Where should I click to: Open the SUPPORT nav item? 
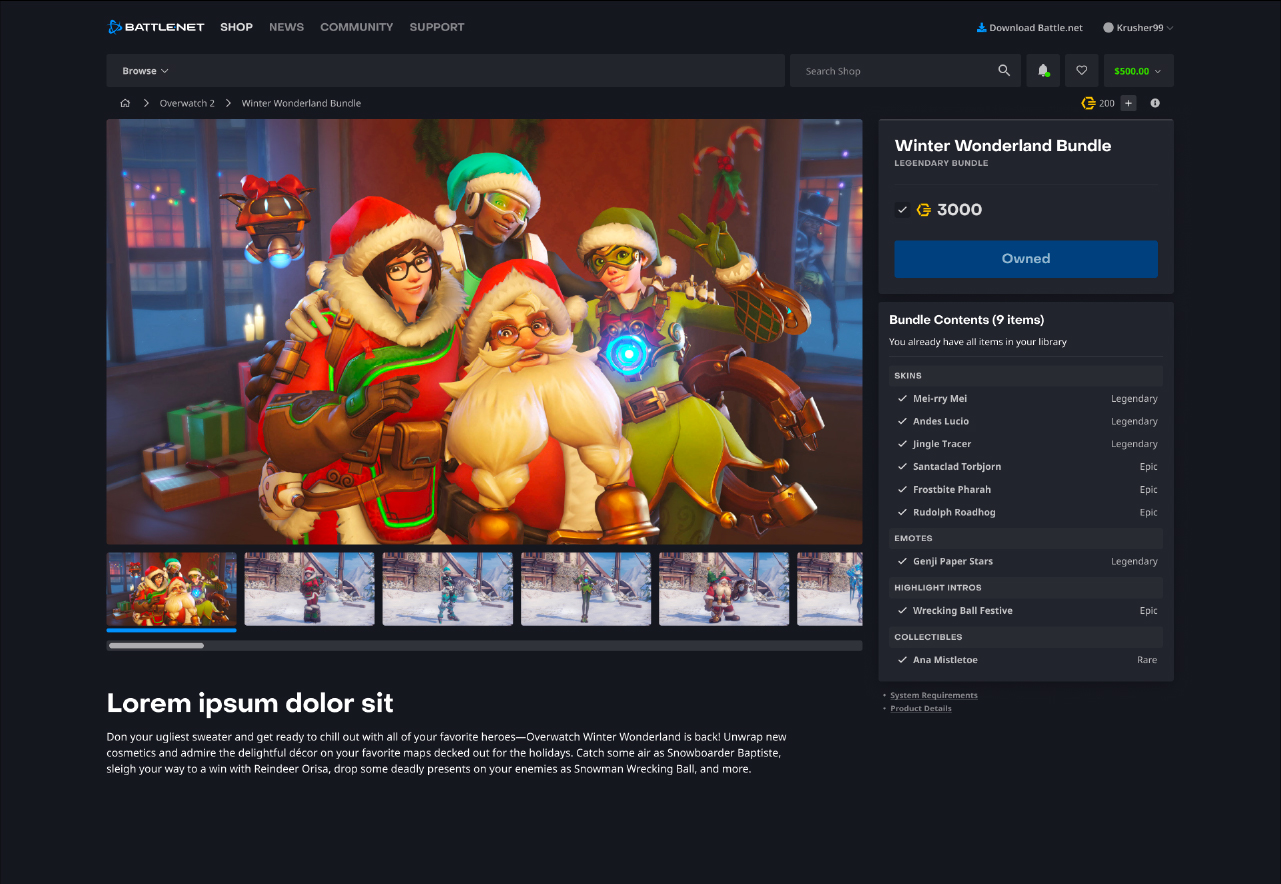coord(437,27)
